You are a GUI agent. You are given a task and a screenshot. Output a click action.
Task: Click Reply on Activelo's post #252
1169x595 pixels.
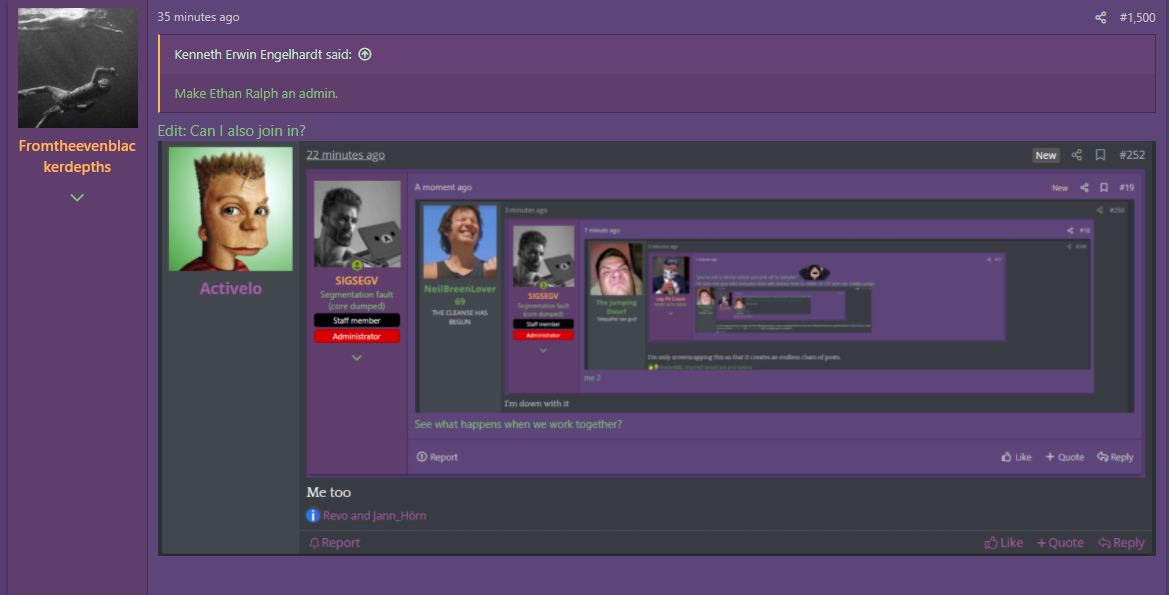[x=1121, y=543]
